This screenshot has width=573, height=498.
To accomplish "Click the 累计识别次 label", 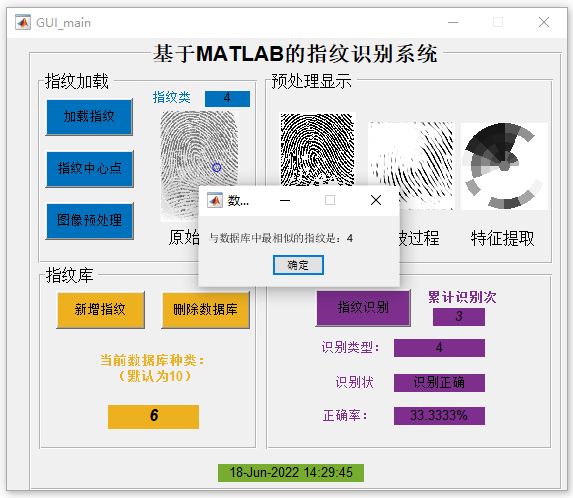I will [462, 297].
